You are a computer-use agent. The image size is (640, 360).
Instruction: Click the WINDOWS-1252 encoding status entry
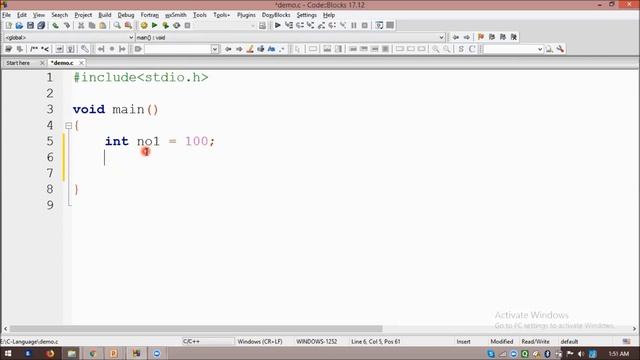[x=317, y=341]
